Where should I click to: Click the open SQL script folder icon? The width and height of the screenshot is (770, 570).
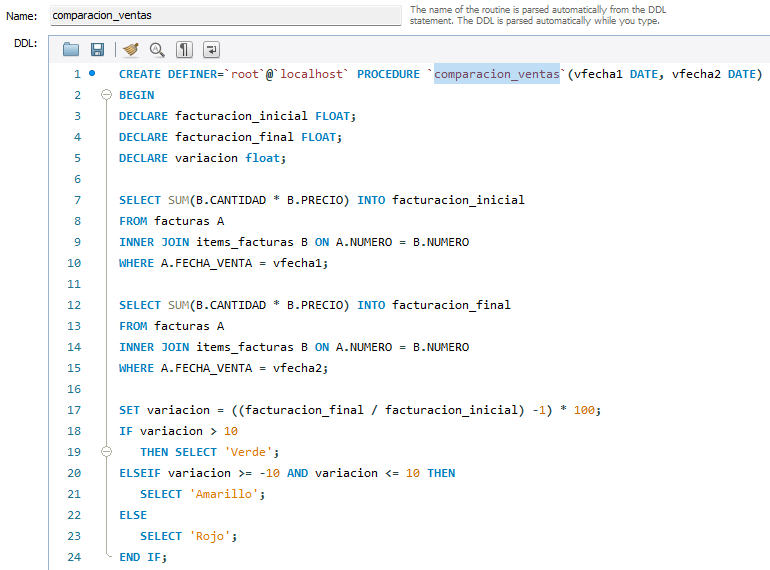pyautogui.click(x=71, y=49)
